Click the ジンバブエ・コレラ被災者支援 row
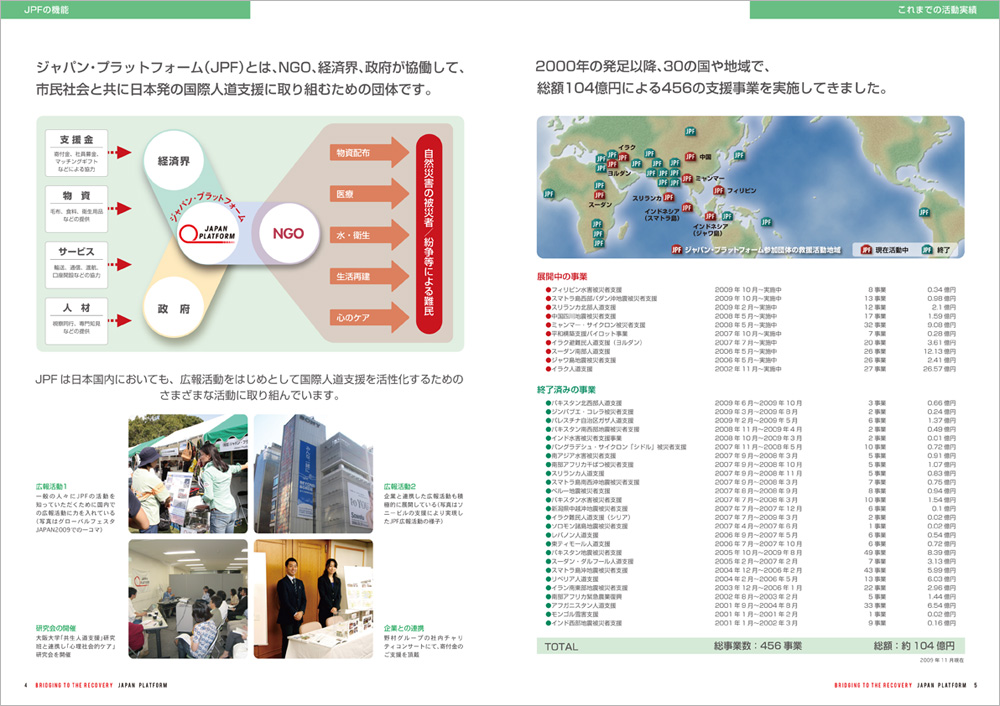 point(751,412)
